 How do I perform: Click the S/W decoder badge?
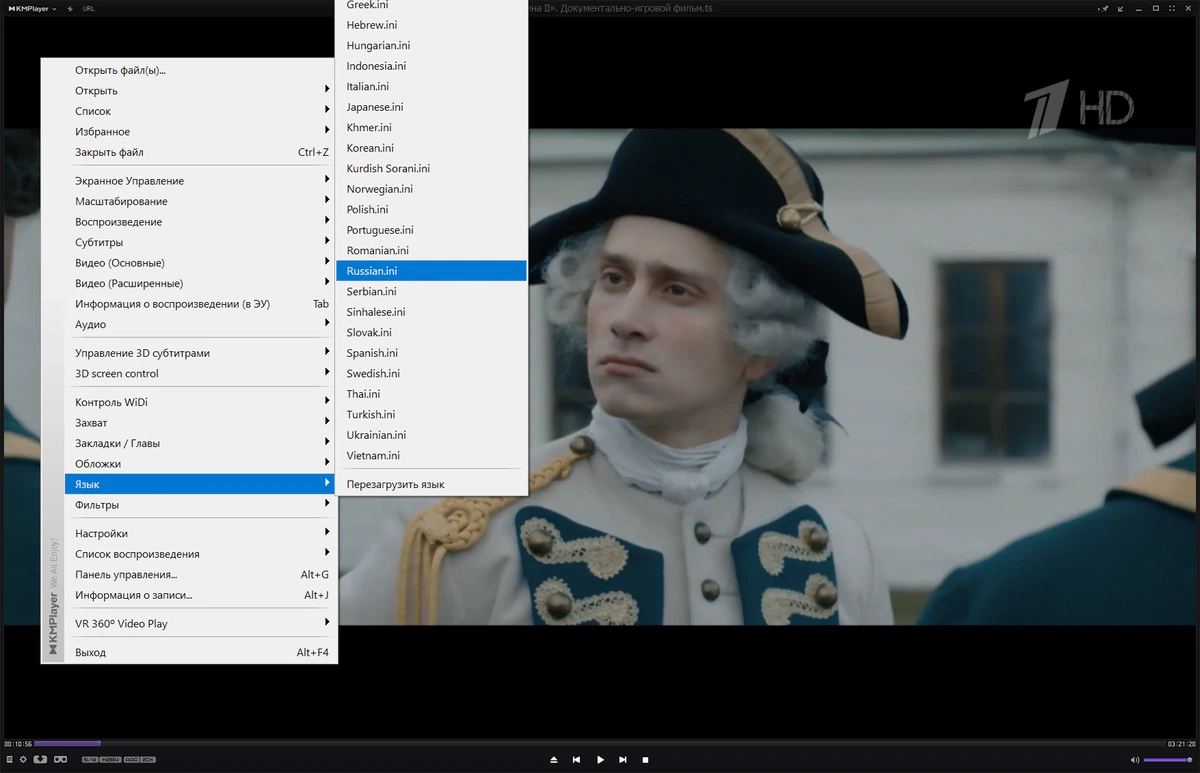pos(90,760)
